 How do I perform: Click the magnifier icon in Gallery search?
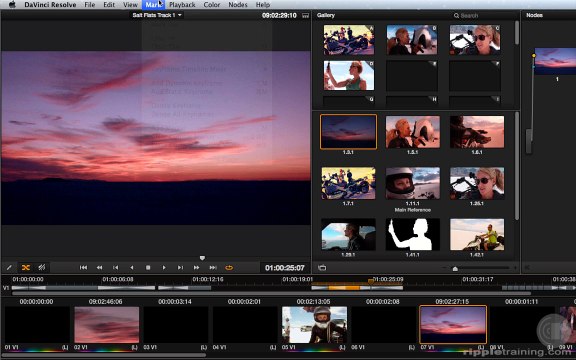[456, 15]
